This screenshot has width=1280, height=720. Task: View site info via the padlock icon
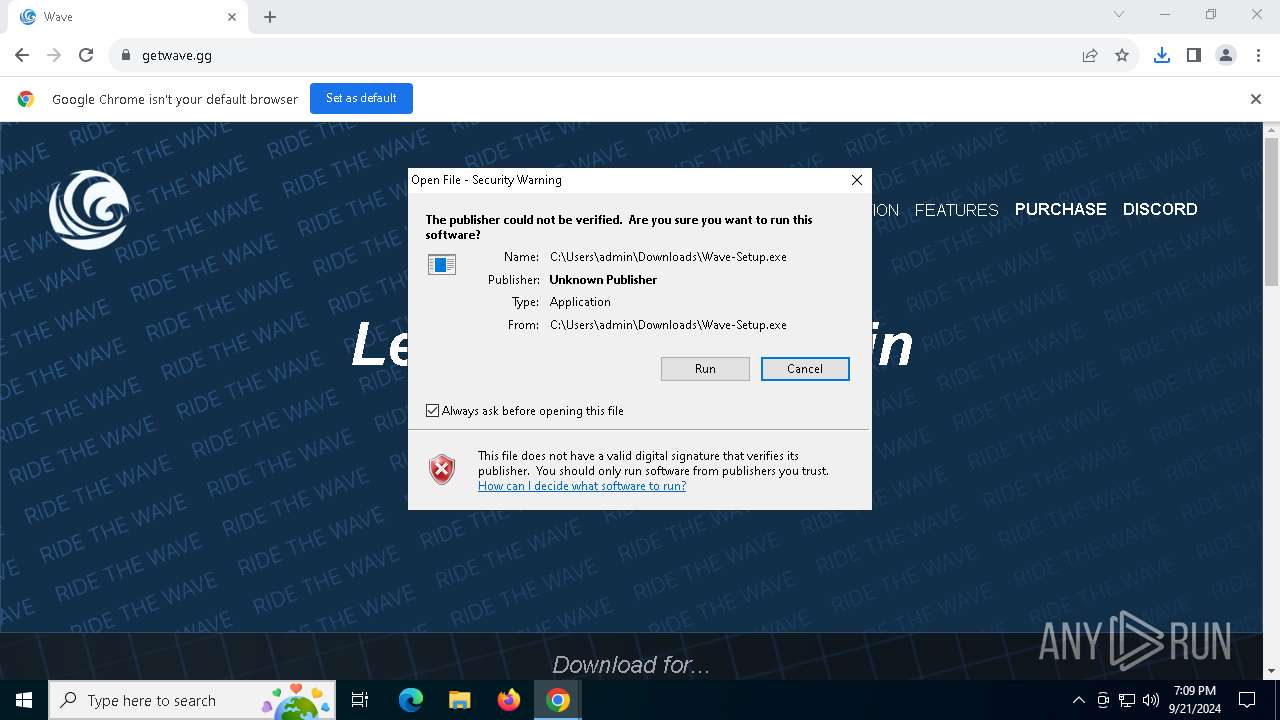tap(126, 56)
